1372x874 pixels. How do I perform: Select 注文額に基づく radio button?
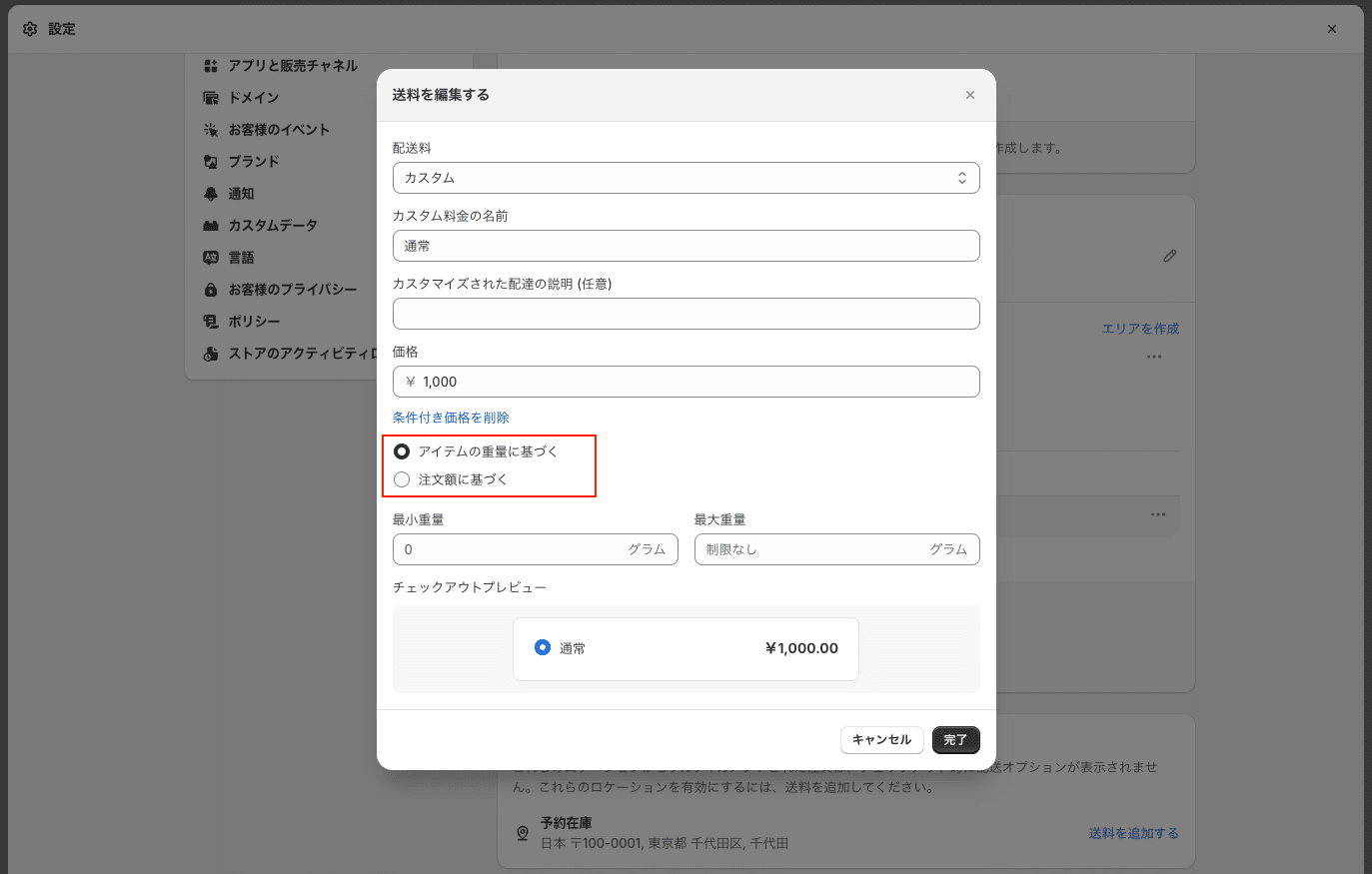click(x=402, y=479)
